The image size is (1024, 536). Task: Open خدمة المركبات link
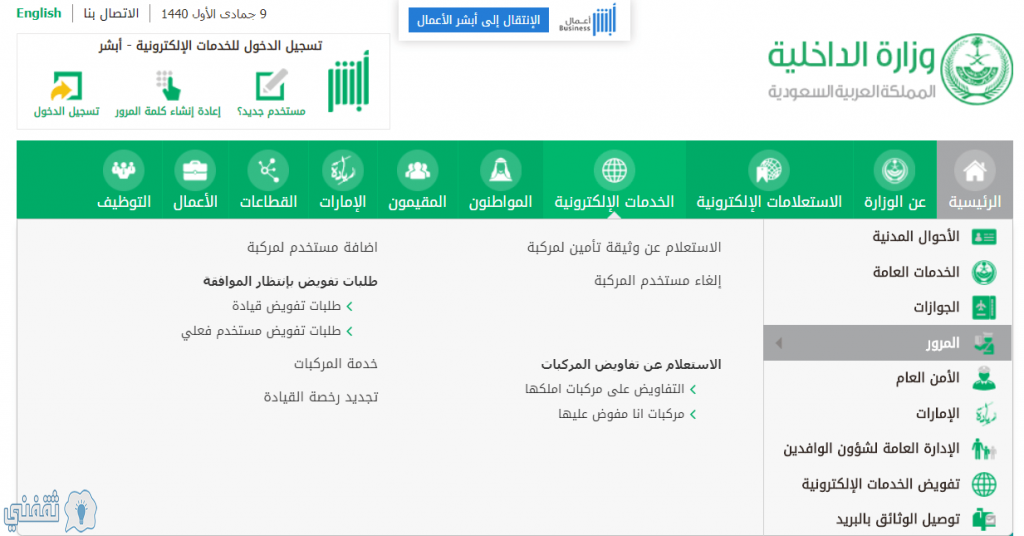336,364
